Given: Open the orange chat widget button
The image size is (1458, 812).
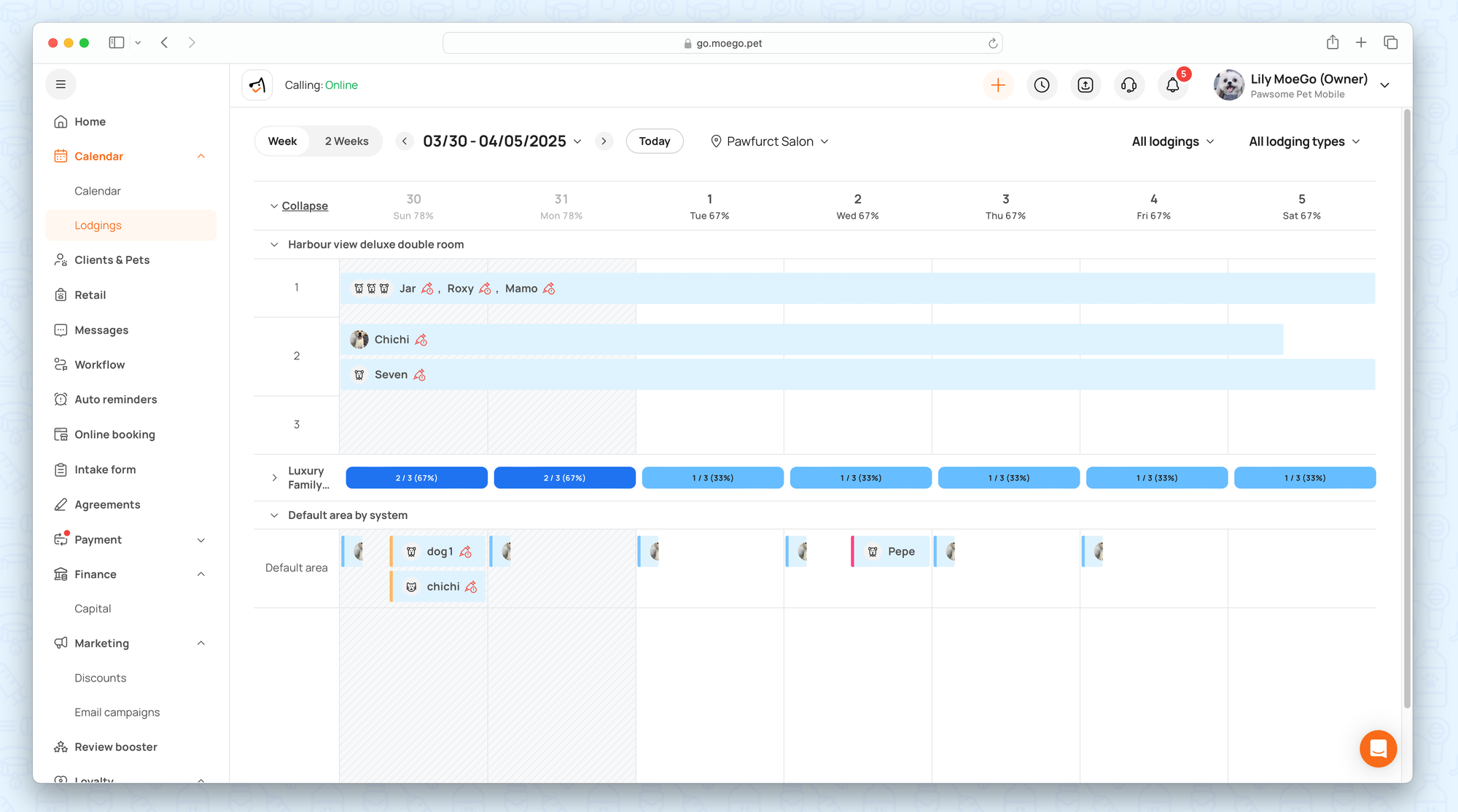Looking at the screenshot, I should pos(1378,749).
